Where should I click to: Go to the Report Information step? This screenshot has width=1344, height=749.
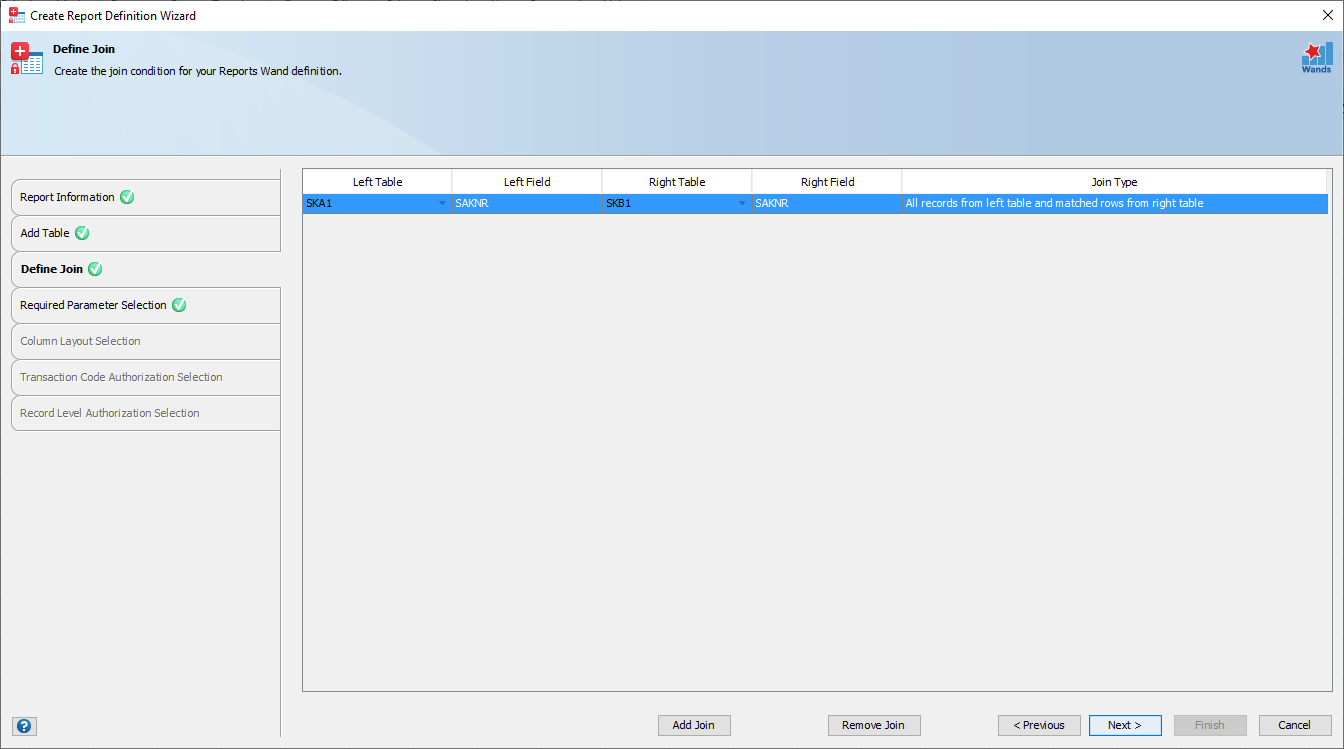tap(145, 197)
